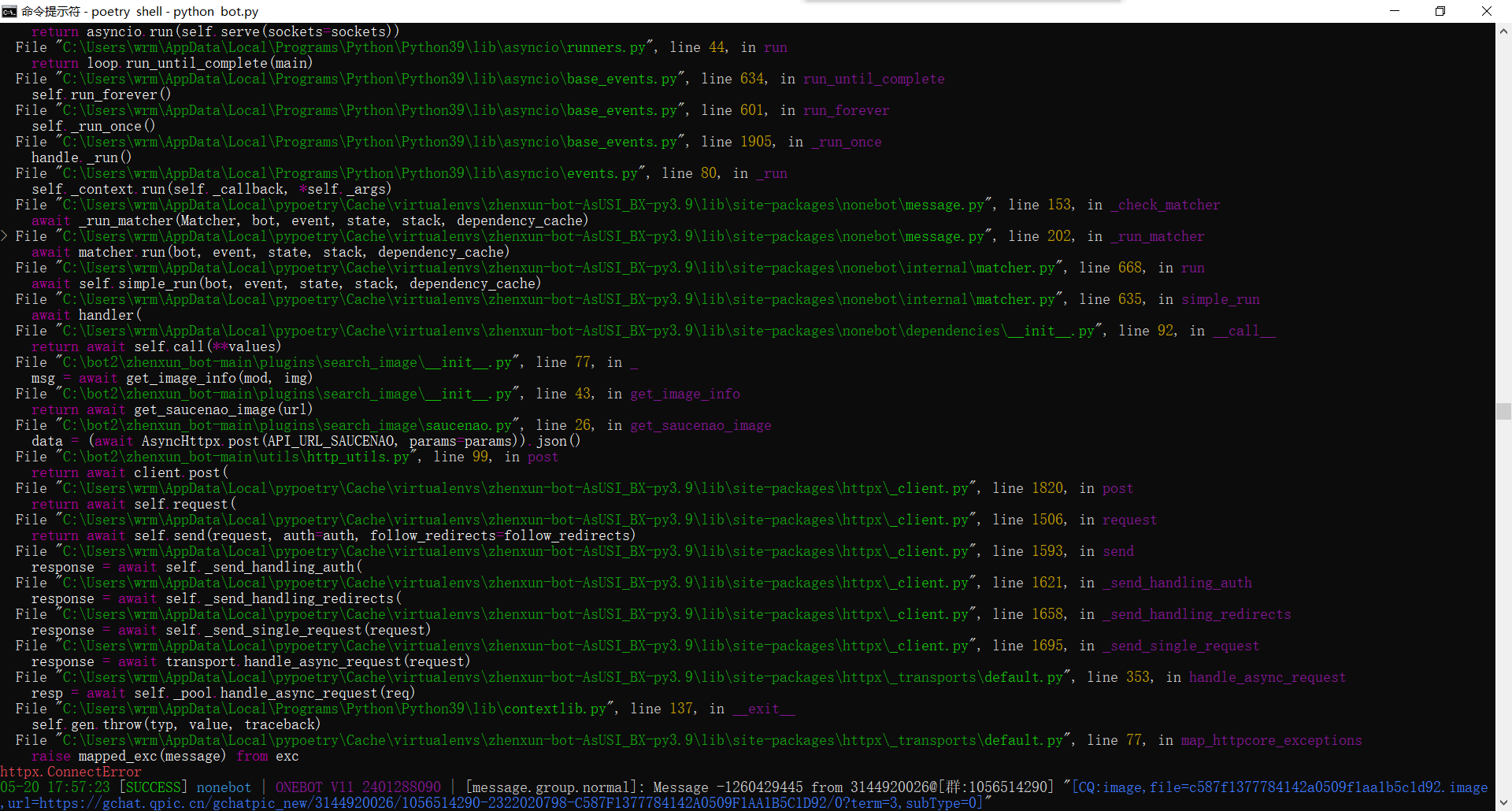The image size is (1512, 811).
Task: Click the '_check_matcher' function name
Action: [1165, 205]
